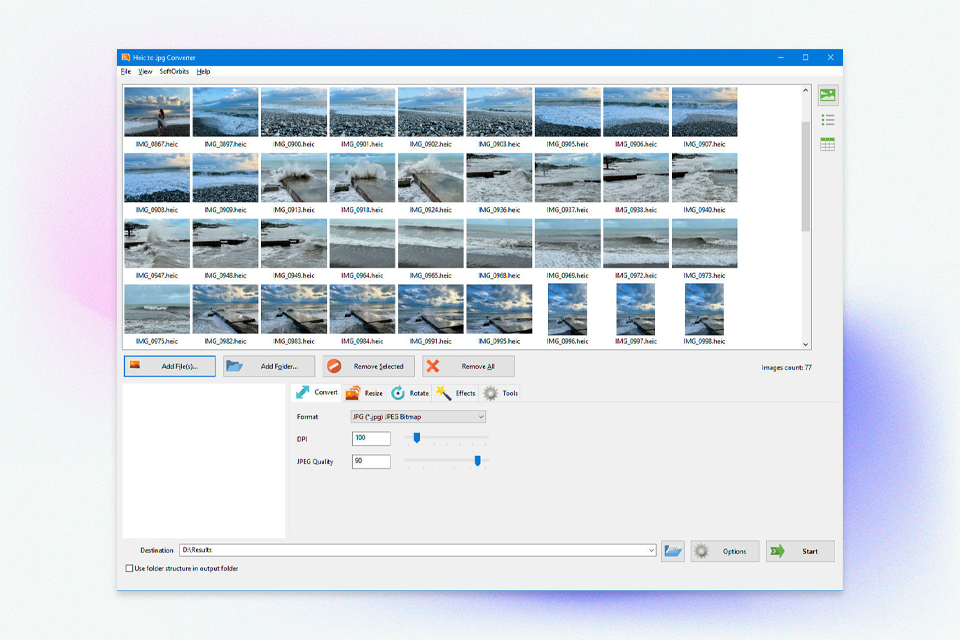Click the Images count: 77 text
The height and width of the screenshot is (640, 960).
(786, 367)
